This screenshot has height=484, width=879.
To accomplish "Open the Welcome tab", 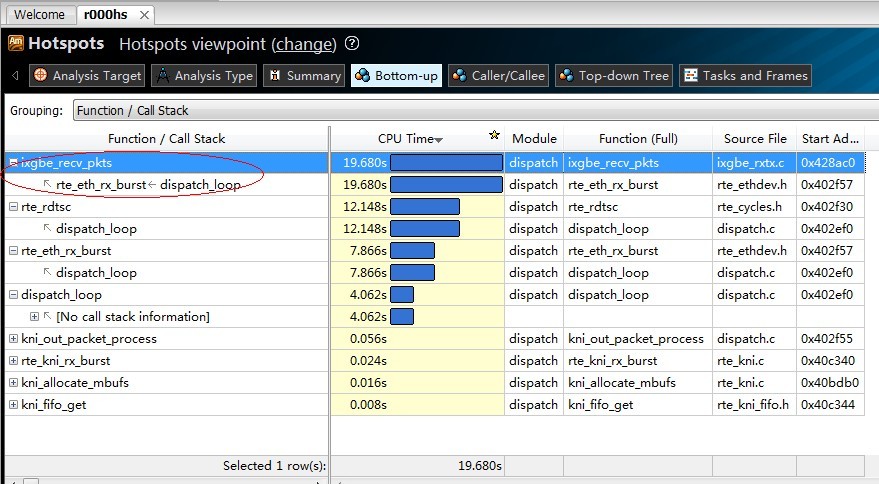I will click(x=39, y=15).
